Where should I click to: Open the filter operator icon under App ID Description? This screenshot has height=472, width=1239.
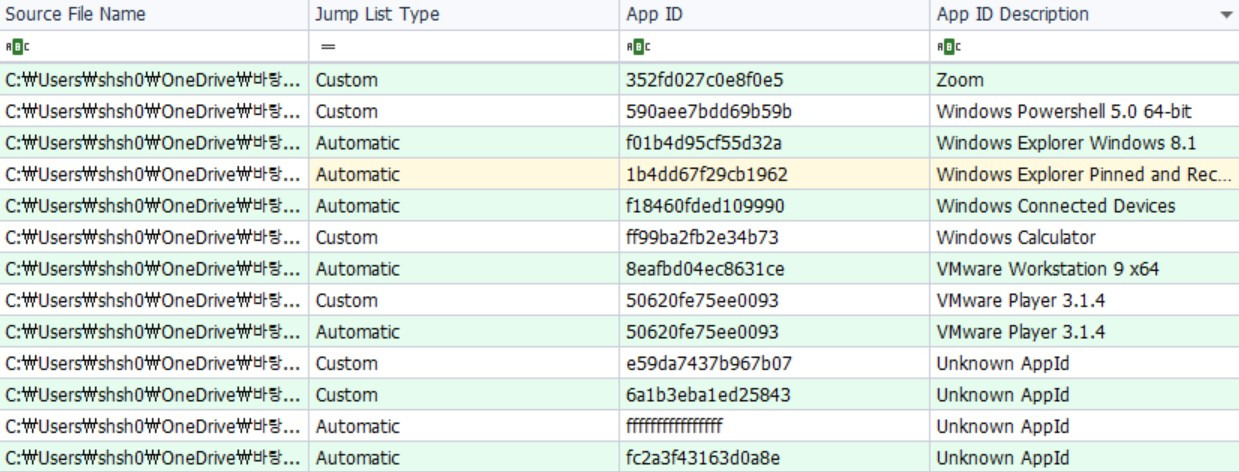(x=948, y=47)
